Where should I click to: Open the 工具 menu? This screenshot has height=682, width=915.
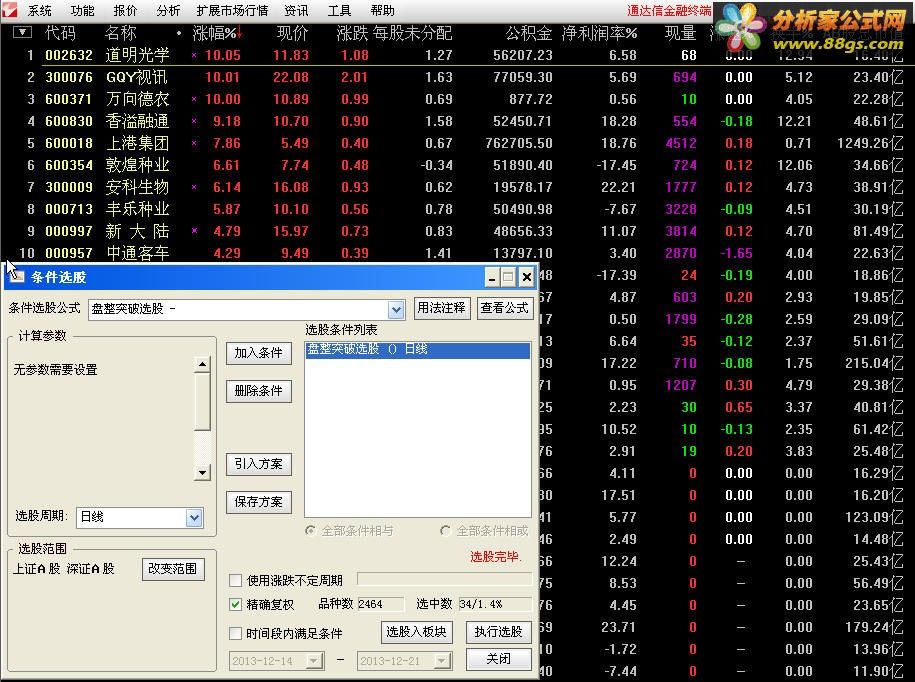tap(340, 11)
